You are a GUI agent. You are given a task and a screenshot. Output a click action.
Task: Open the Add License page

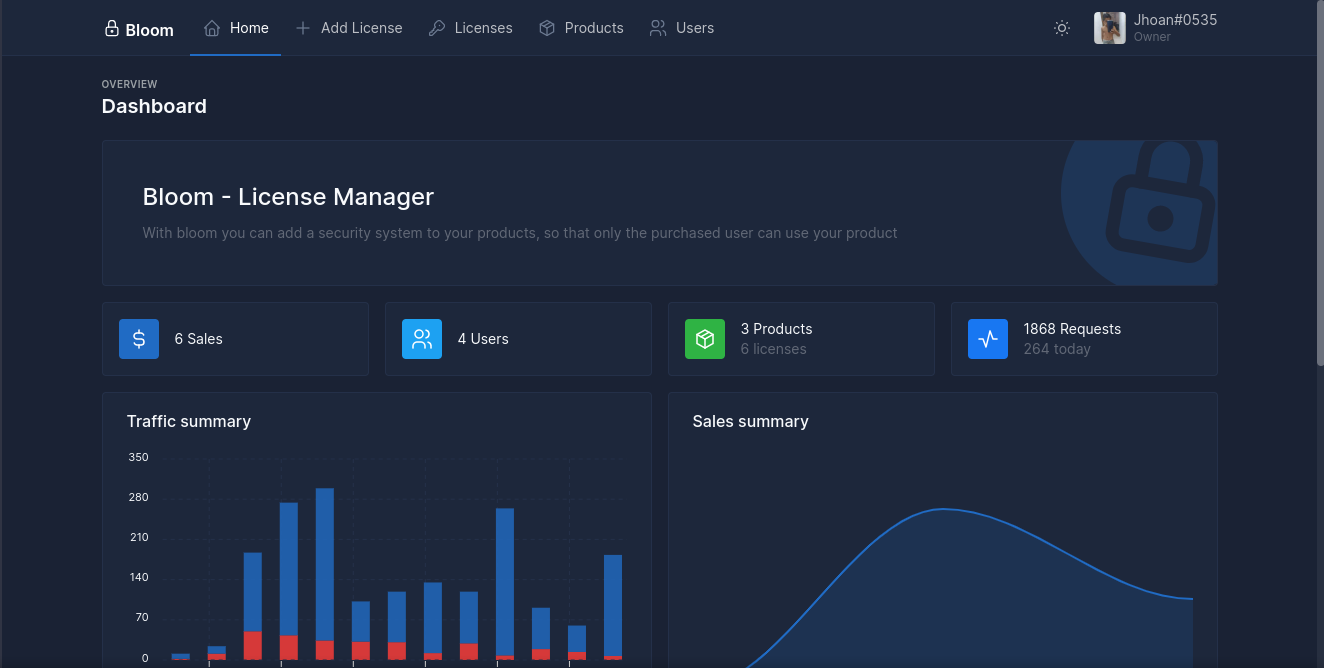click(x=349, y=28)
